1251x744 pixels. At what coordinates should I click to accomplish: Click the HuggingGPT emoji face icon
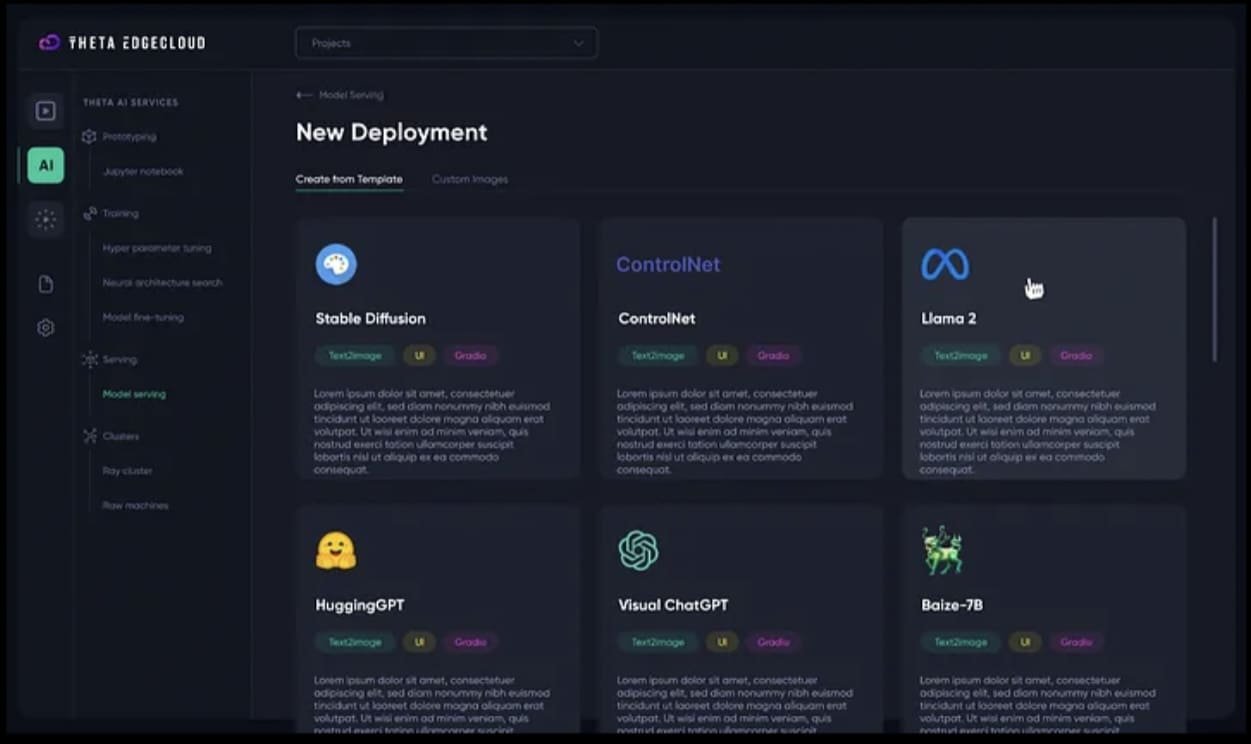336,551
